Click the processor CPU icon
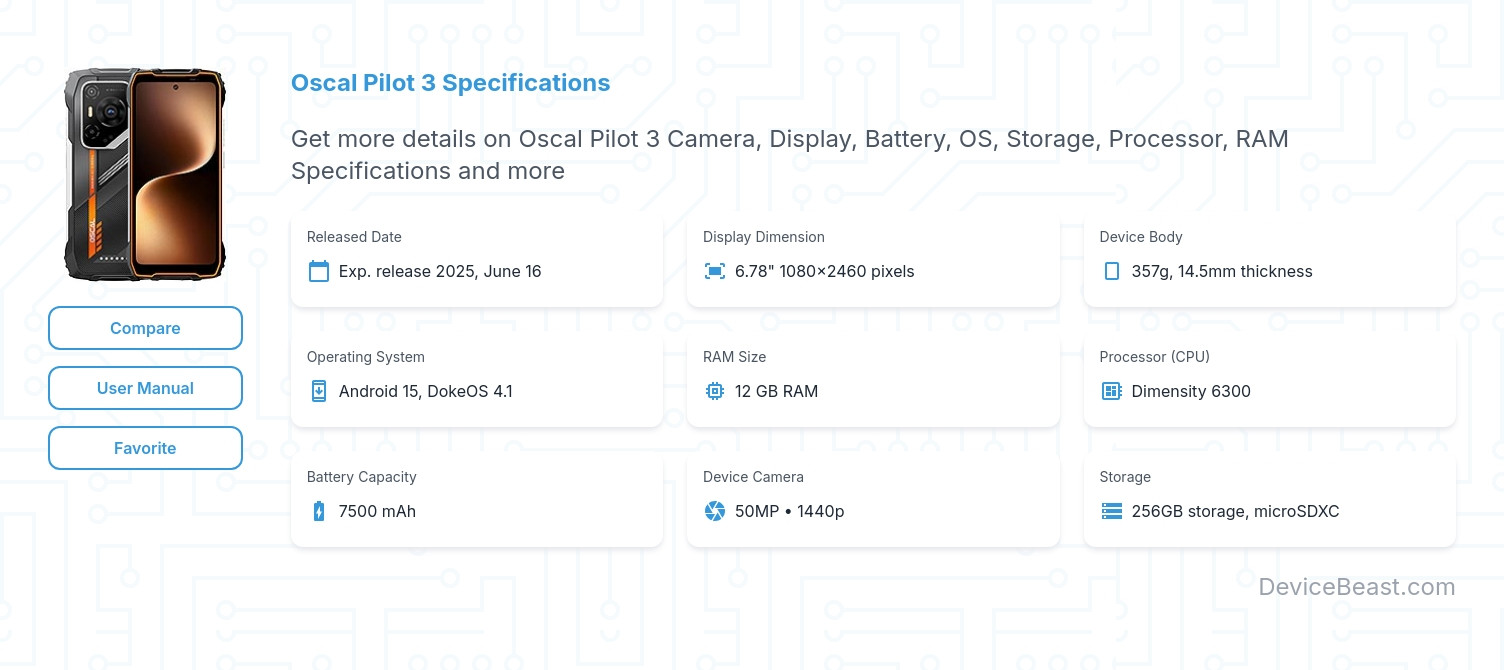The image size is (1504, 670). pos(1111,391)
